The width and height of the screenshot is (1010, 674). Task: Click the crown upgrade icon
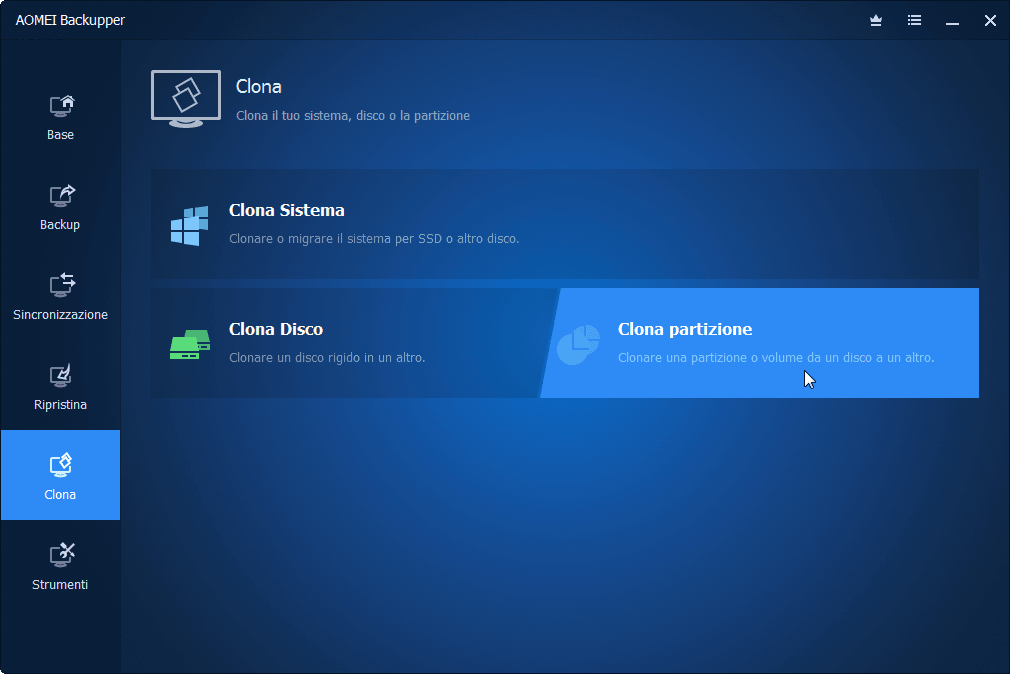coord(876,21)
